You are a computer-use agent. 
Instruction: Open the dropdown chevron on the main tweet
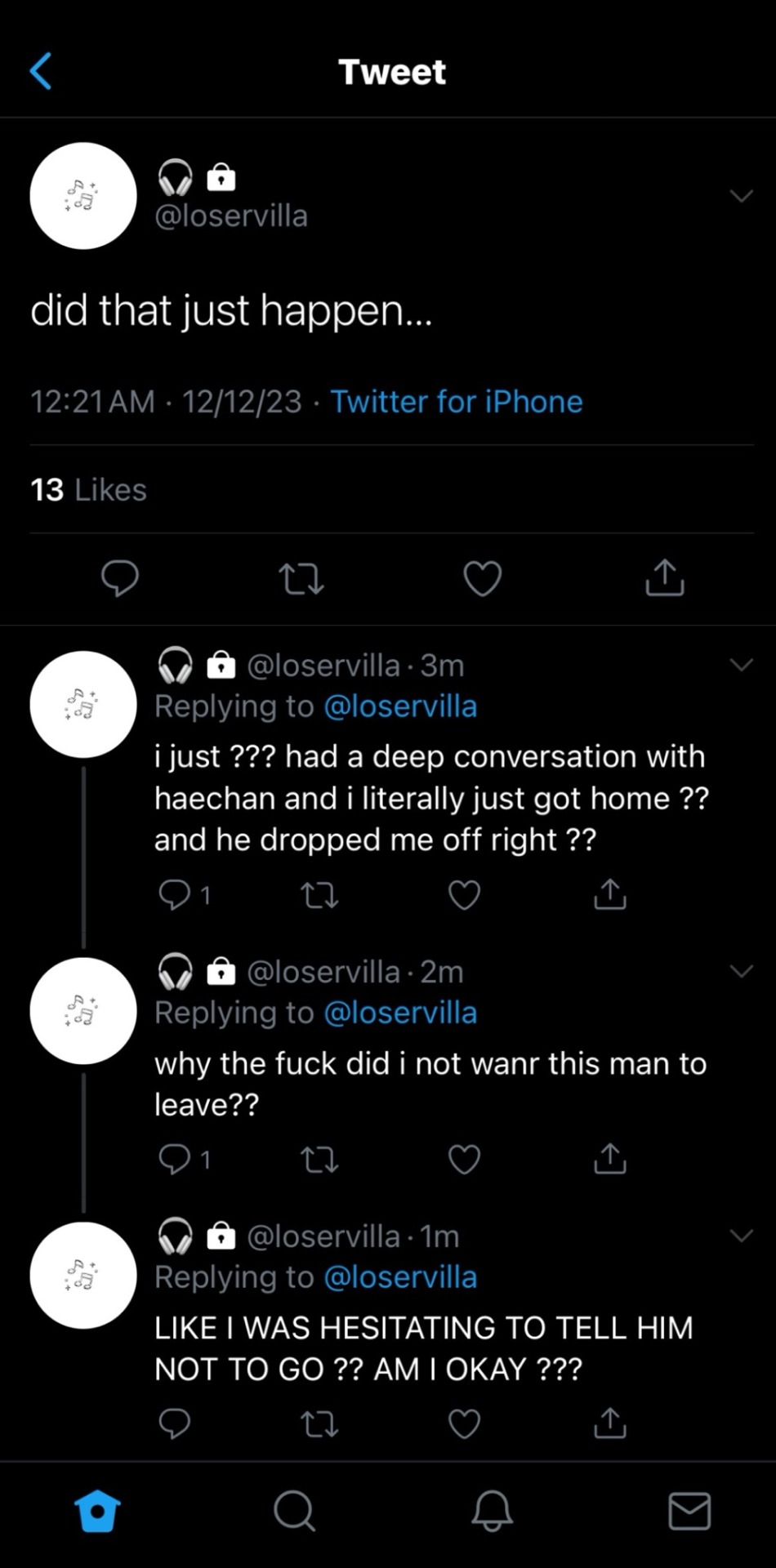[741, 196]
